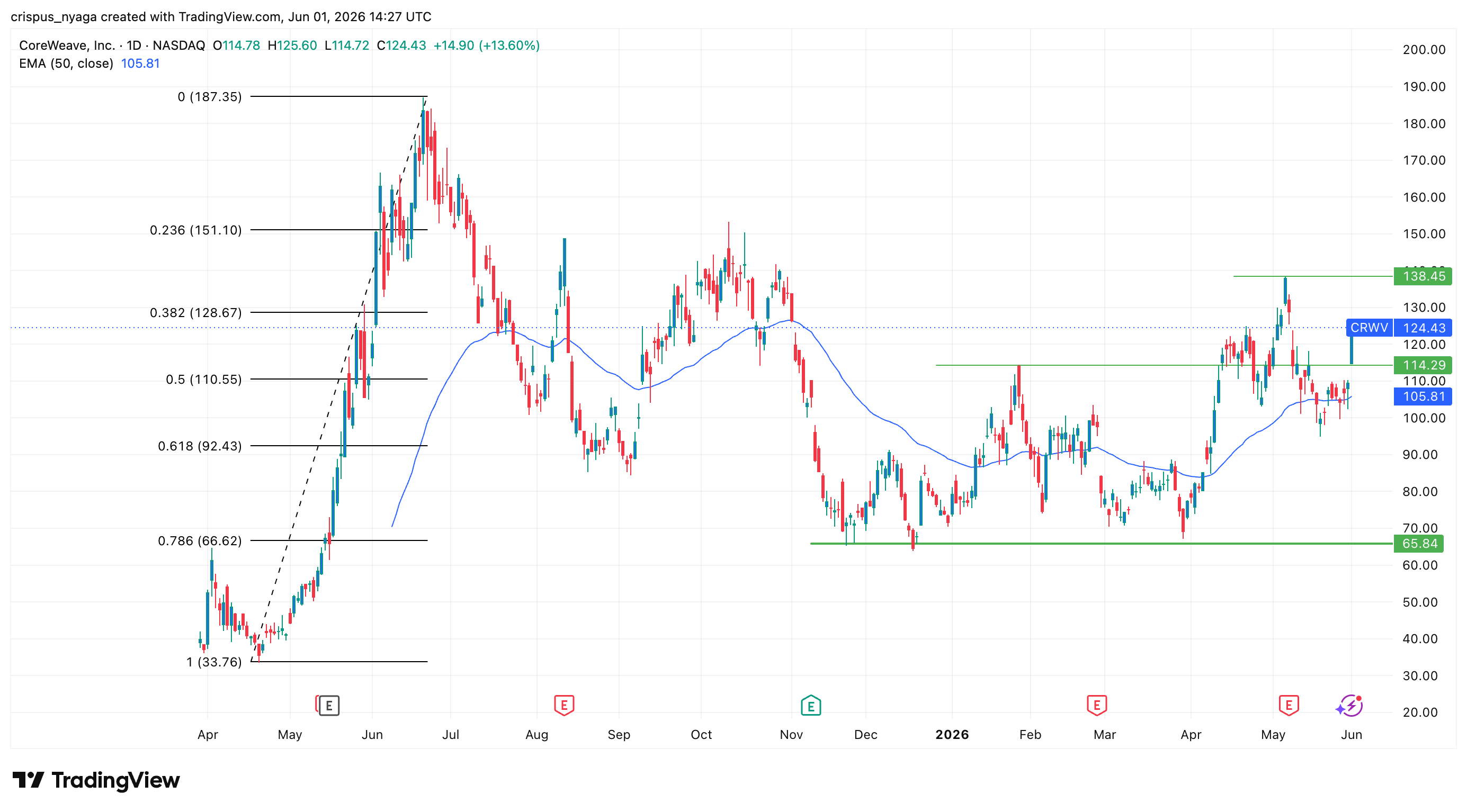Click the Fibonacci label "0.786 (66.62)"
This screenshot has width=1467, height=812.
tap(200, 540)
